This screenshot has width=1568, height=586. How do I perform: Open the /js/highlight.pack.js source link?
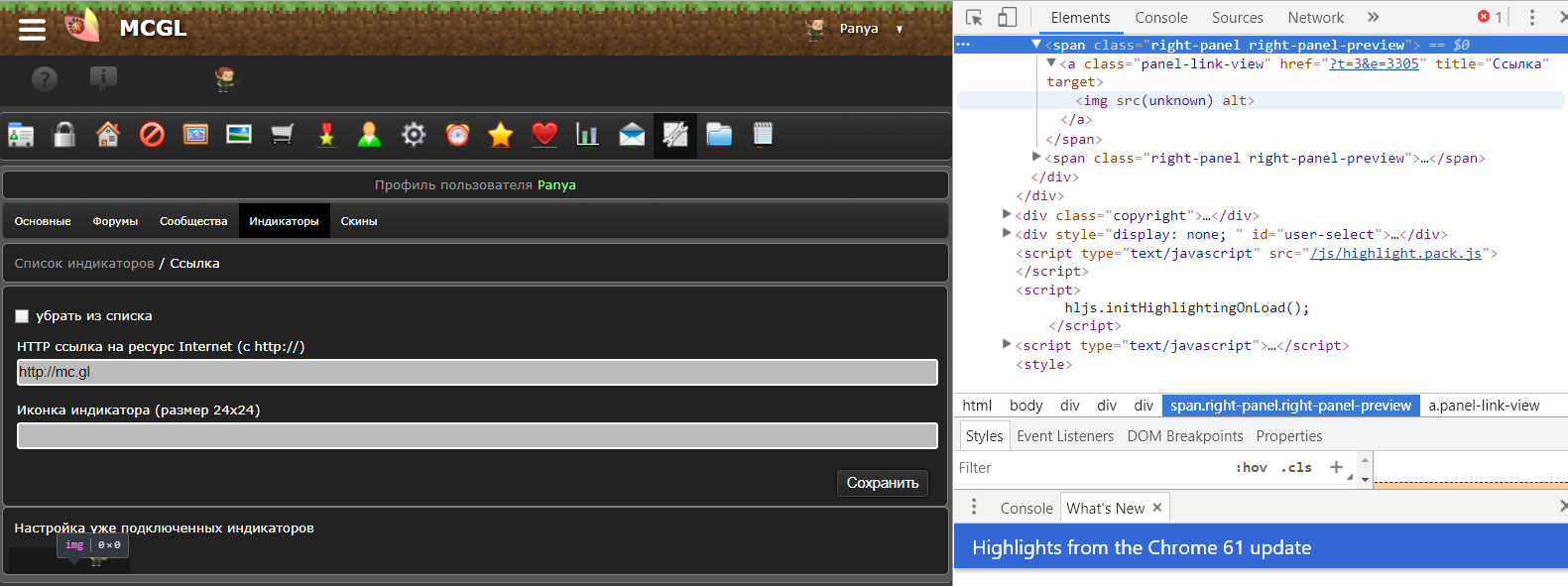[1395, 253]
